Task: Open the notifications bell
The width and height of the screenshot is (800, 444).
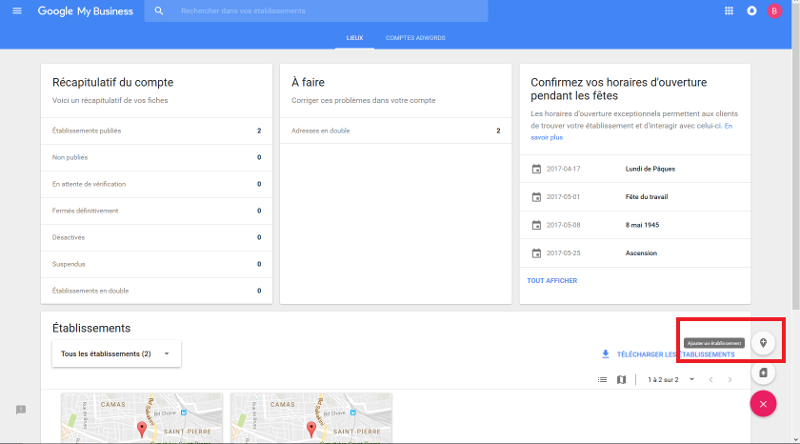Action: click(x=751, y=11)
